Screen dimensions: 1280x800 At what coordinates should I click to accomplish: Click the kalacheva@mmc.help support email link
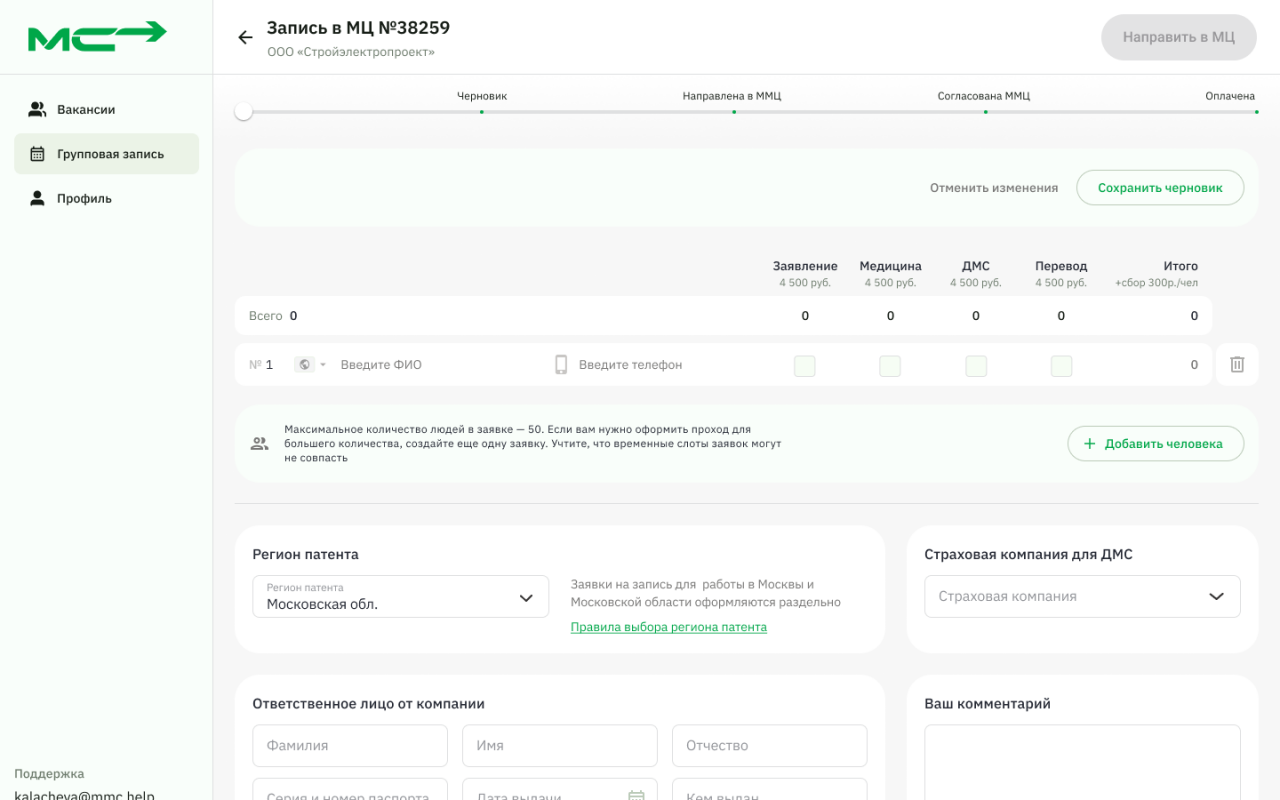84,794
